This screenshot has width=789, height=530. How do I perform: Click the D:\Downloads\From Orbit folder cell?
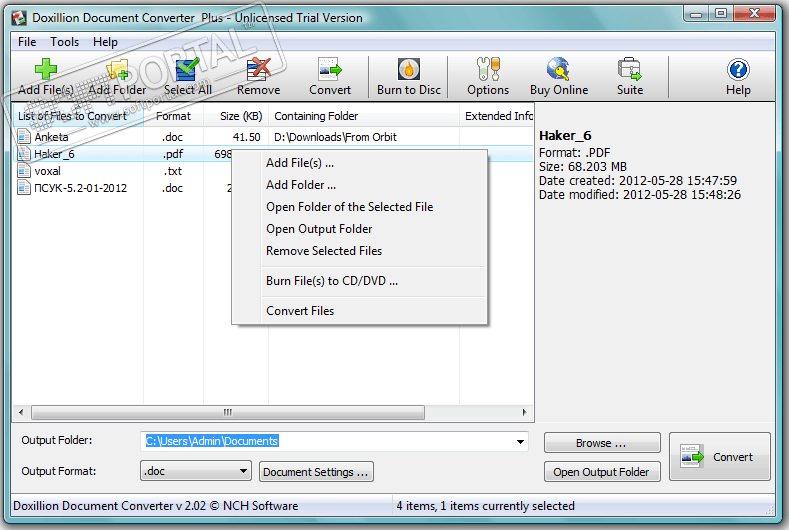(335, 137)
